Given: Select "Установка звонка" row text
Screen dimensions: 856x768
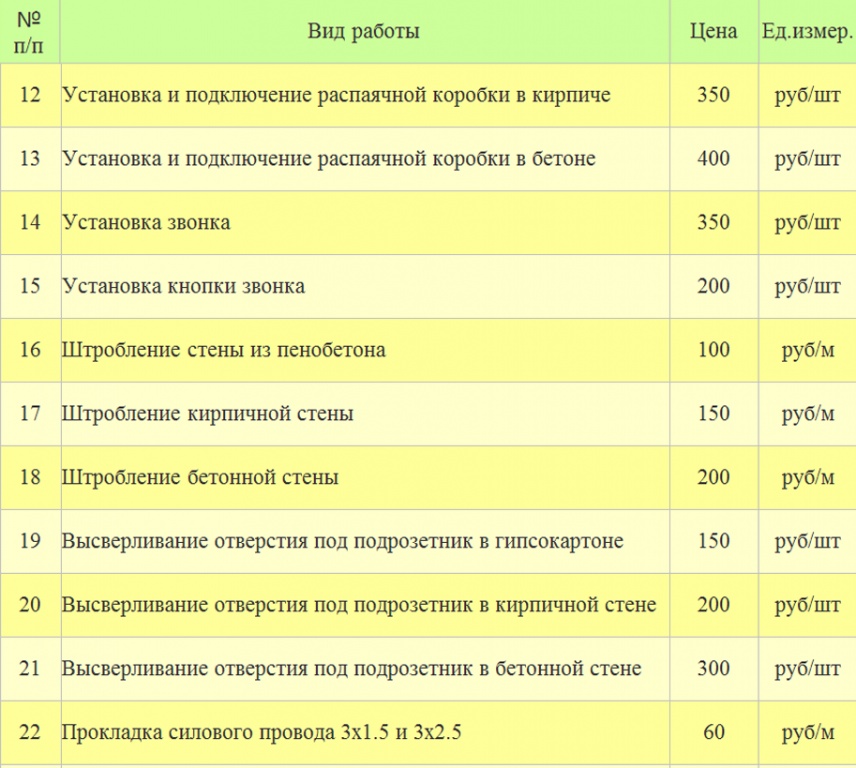Looking at the screenshot, I should (146, 222).
